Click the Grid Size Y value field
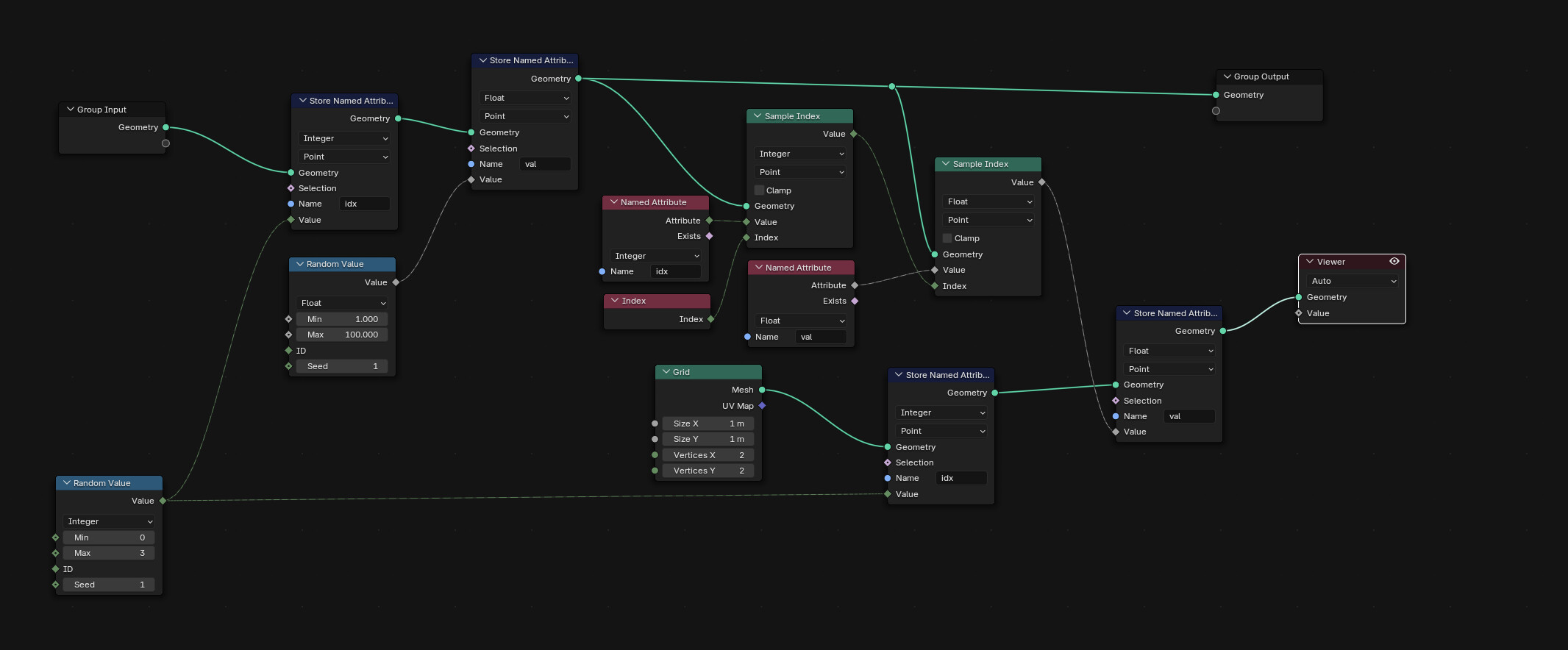Viewport: 1568px width, 650px height. [708, 439]
